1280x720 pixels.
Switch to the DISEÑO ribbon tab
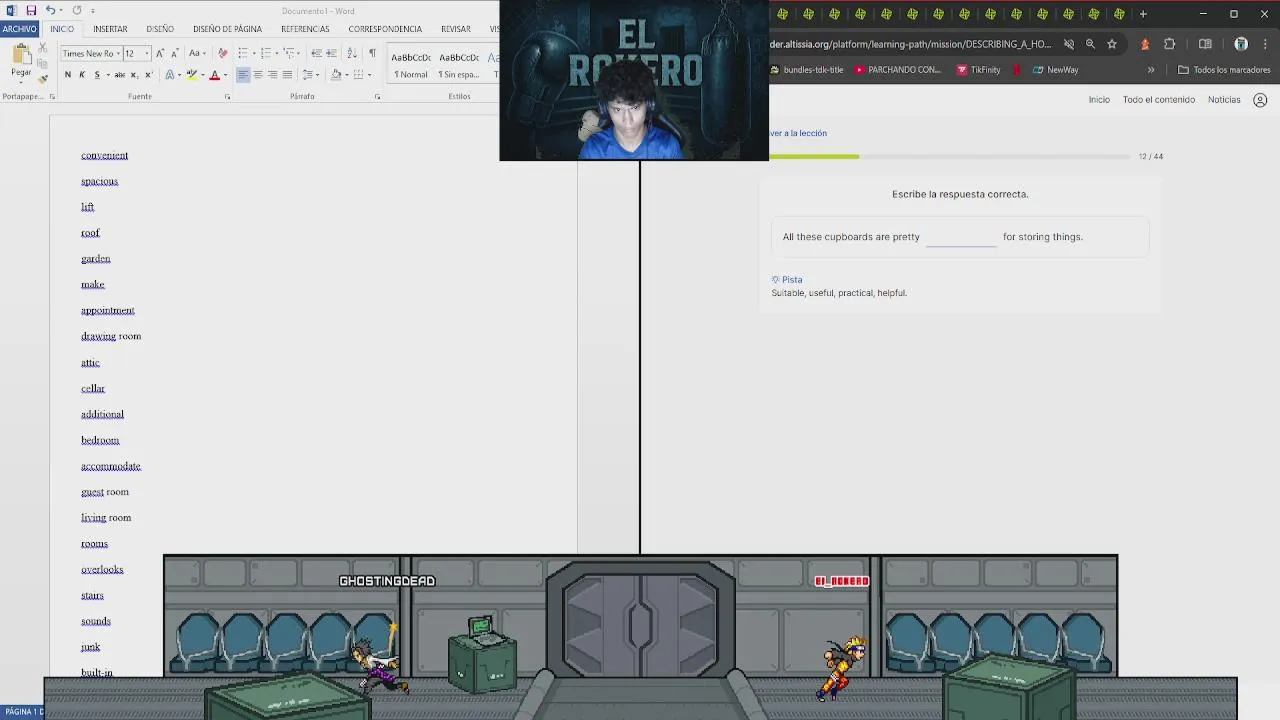click(x=160, y=29)
